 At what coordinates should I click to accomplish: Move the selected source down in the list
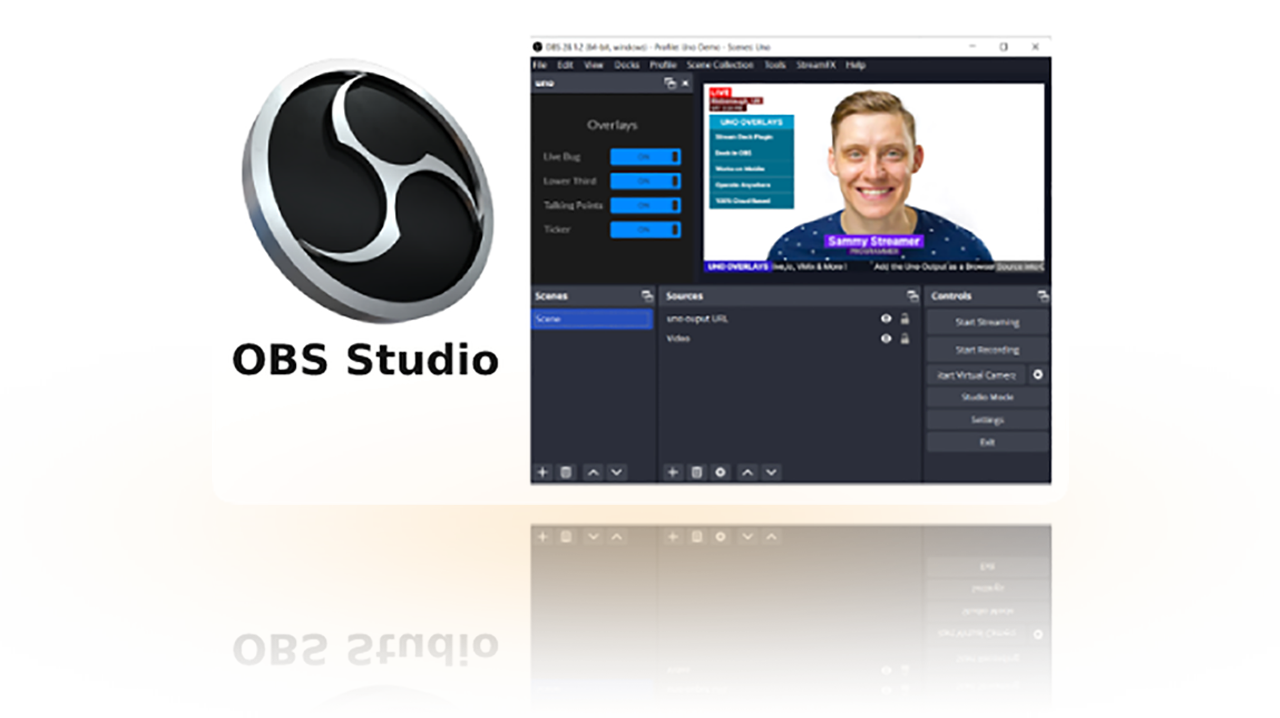pyautogui.click(x=771, y=472)
